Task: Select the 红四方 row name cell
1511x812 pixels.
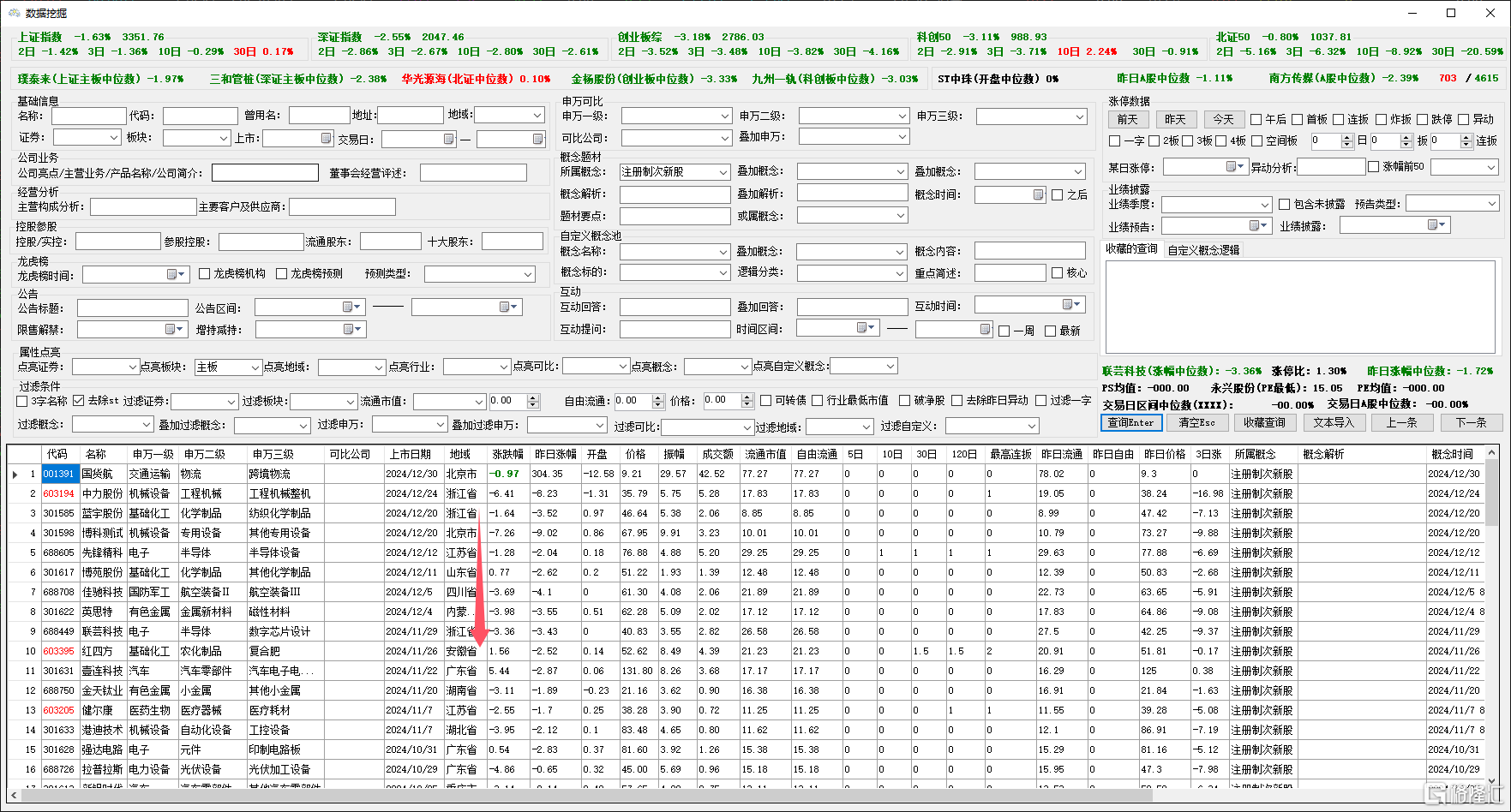Action: click(x=103, y=651)
